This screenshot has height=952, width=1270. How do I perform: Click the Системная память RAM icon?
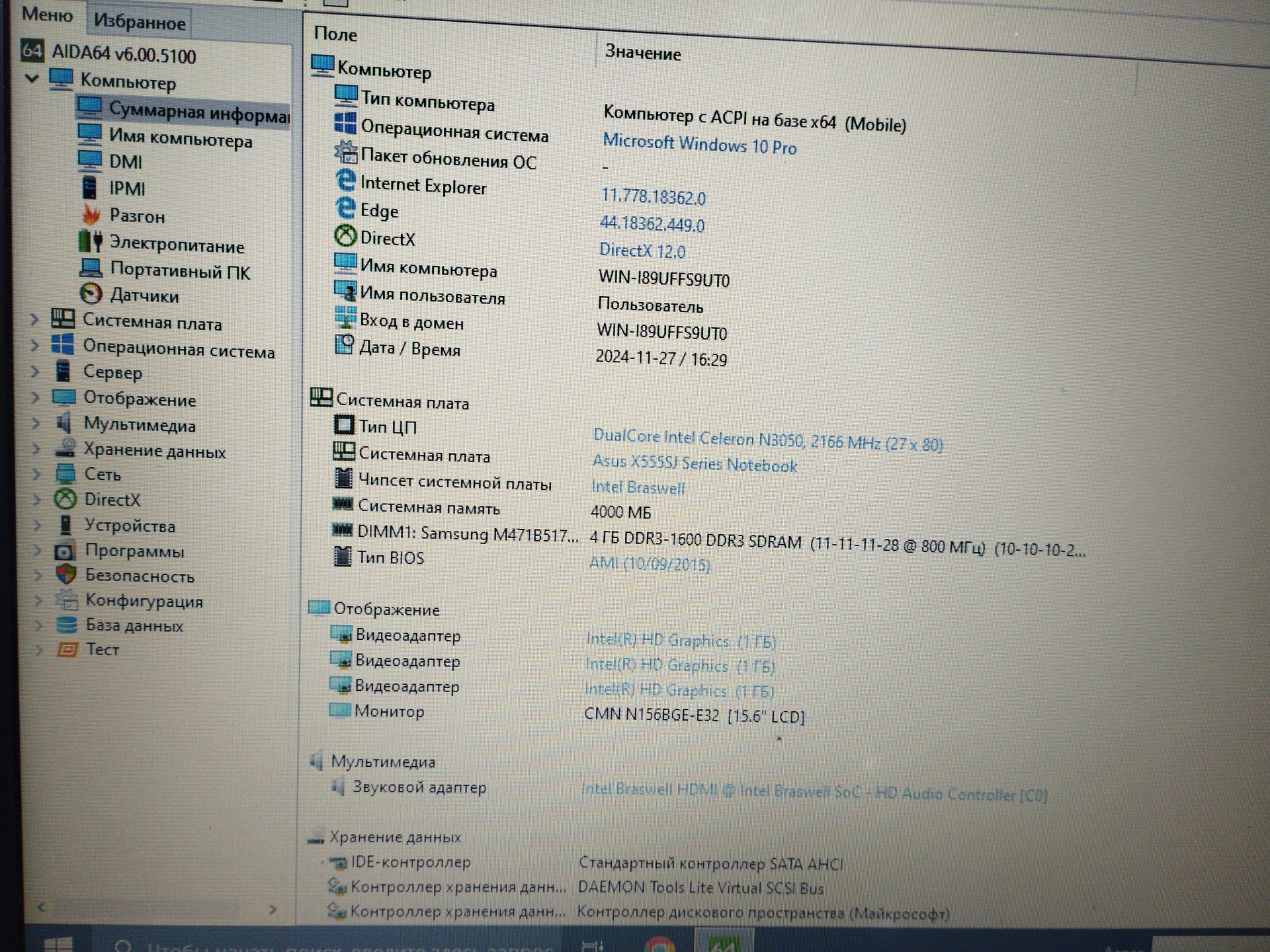coord(342,504)
